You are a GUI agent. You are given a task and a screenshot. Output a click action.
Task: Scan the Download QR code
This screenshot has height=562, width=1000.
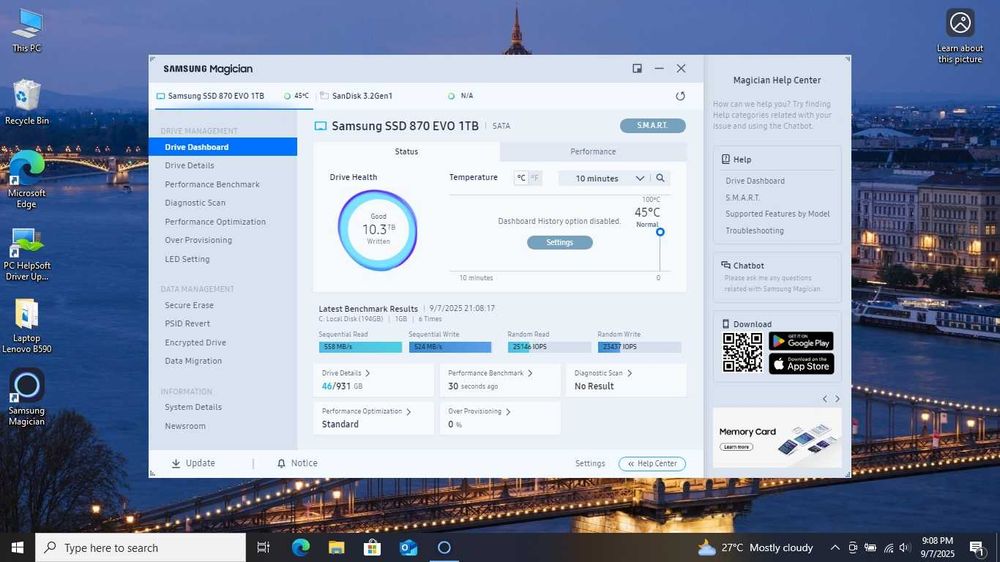[742, 352]
